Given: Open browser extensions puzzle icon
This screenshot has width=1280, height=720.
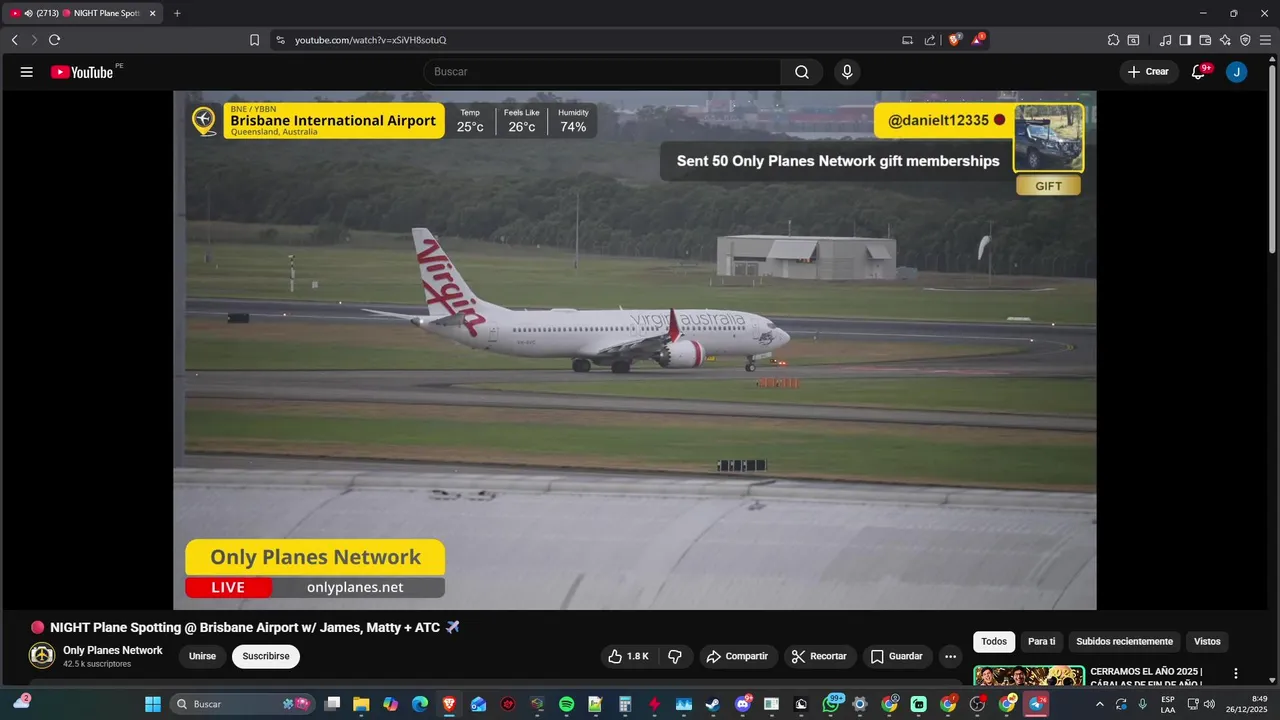Looking at the screenshot, I should (1113, 40).
